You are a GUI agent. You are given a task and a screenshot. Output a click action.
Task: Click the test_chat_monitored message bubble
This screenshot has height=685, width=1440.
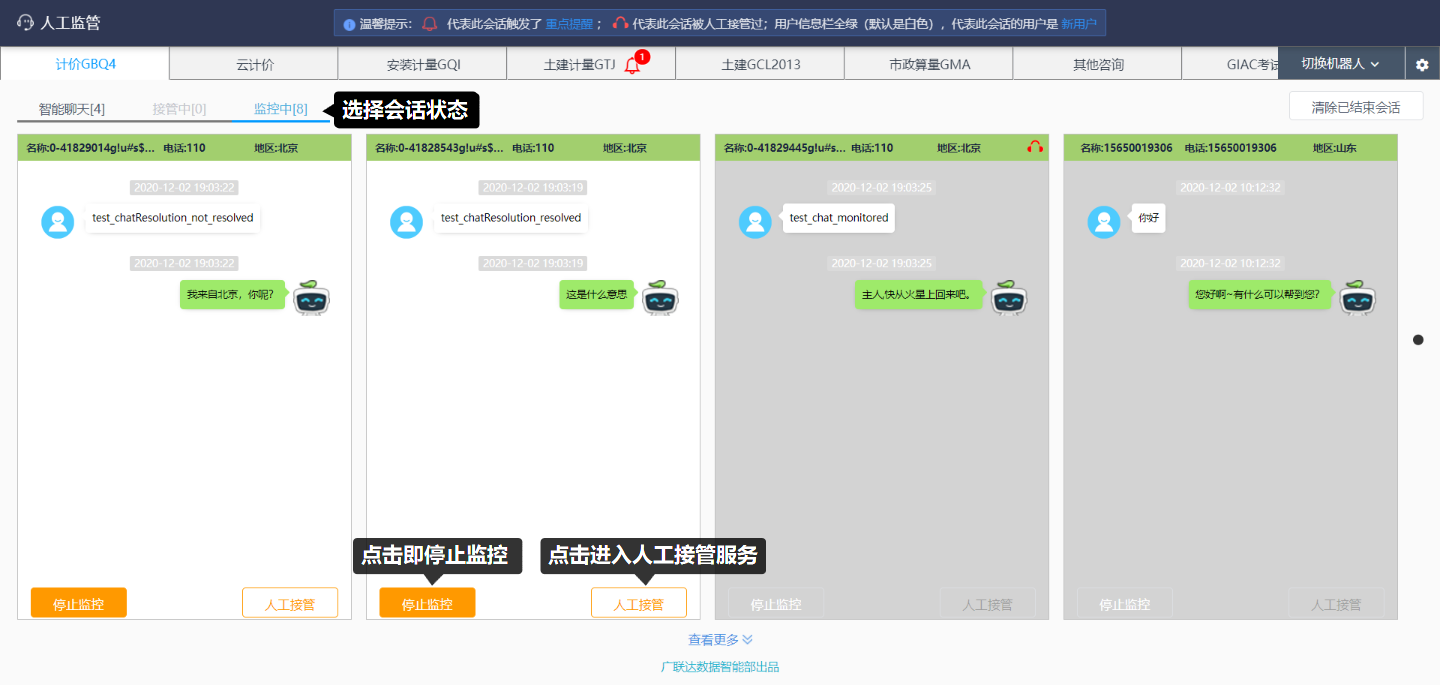(x=838, y=218)
